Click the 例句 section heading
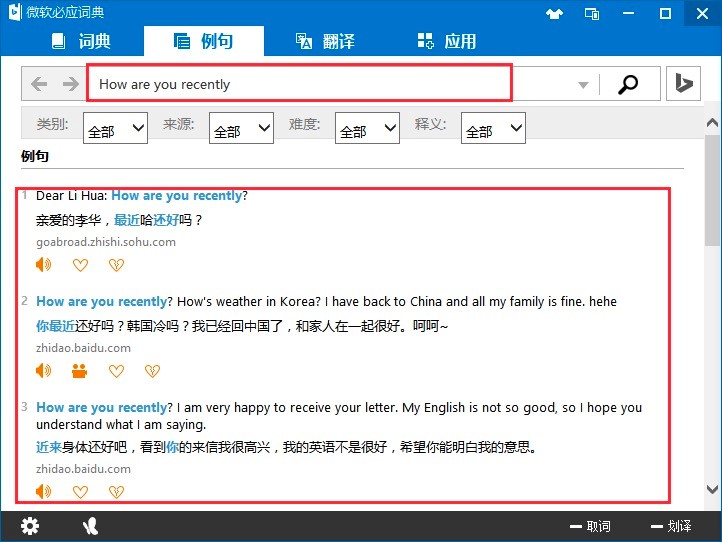The width and height of the screenshot is (722, 542). (35, 156)
